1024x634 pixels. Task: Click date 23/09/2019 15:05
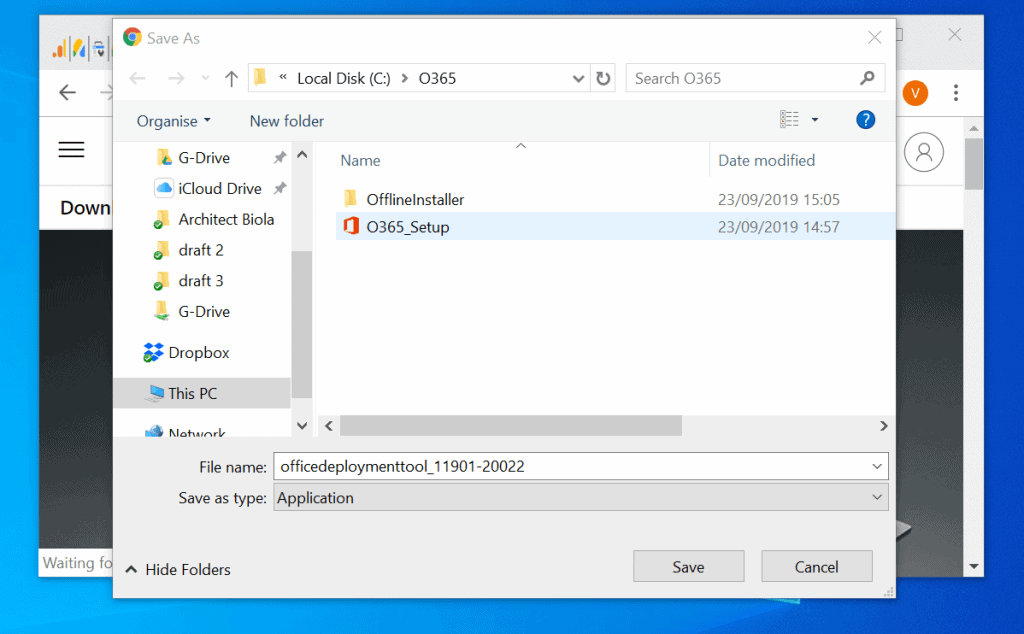point(778,200)
